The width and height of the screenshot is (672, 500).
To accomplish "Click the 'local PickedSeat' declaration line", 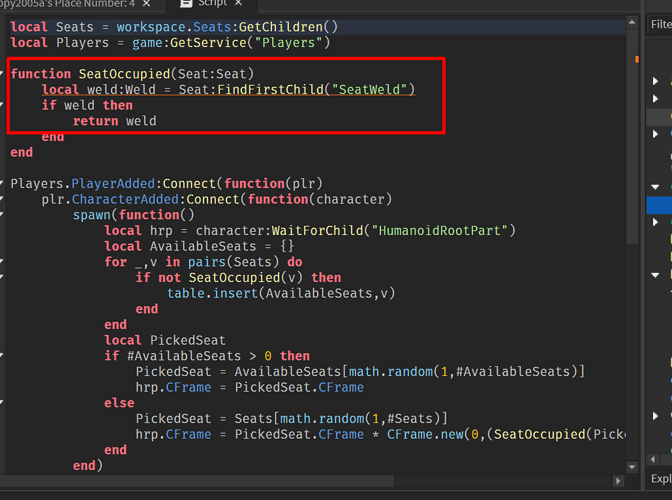I will [x=165, y=341].
